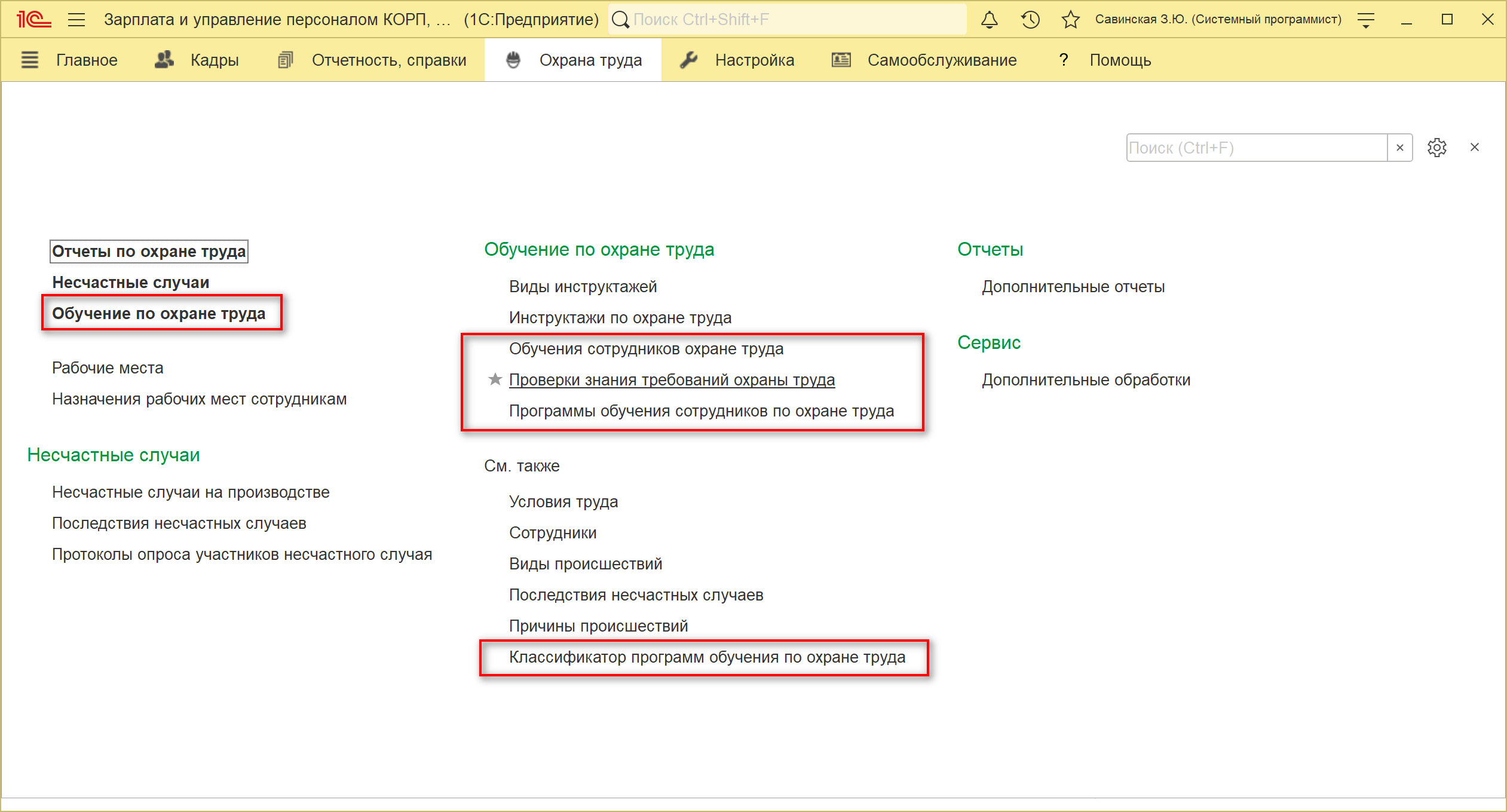Viewport: 1507px width, 812px height.
Task: Open Классификатор программ обучения по охране труда
Action: click(707, 657)
